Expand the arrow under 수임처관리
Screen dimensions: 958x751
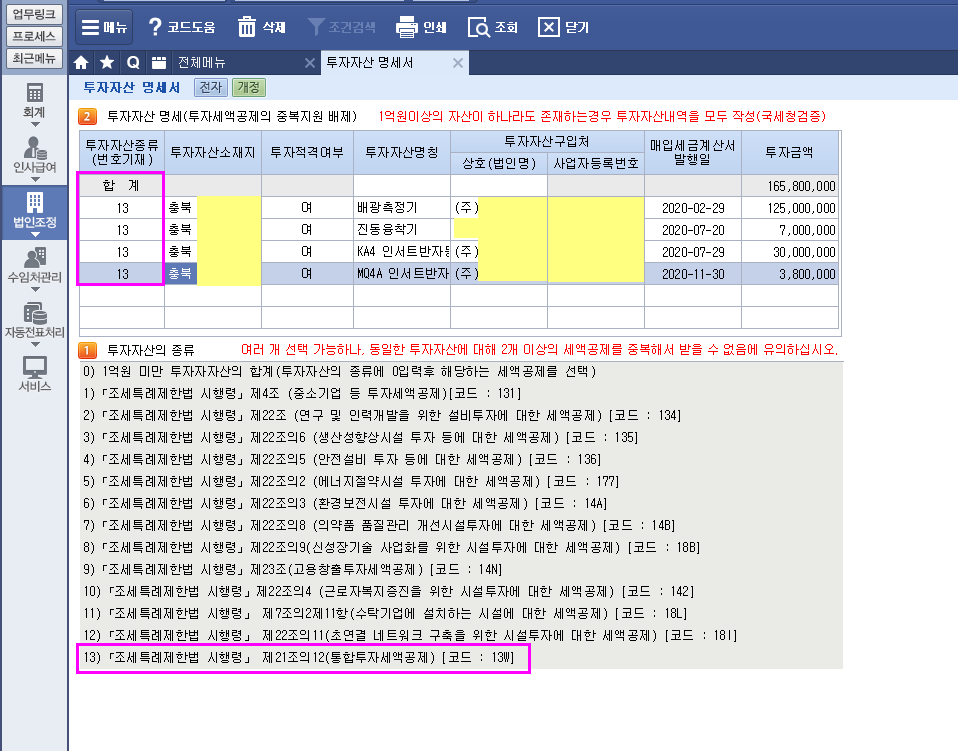coord(35,290)
